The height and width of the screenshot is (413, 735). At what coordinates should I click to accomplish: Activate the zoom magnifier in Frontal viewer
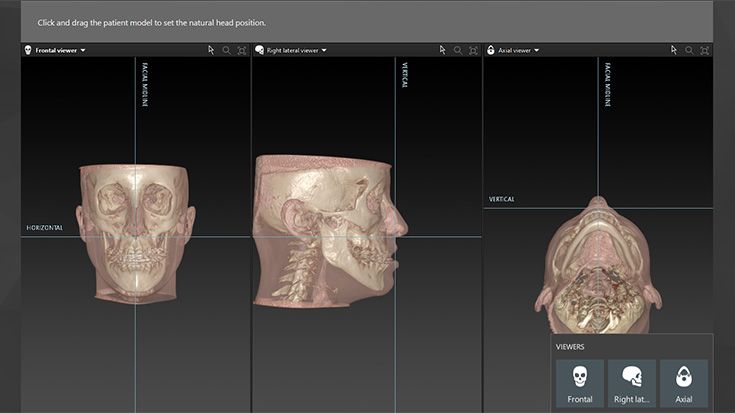click(226, 50)
